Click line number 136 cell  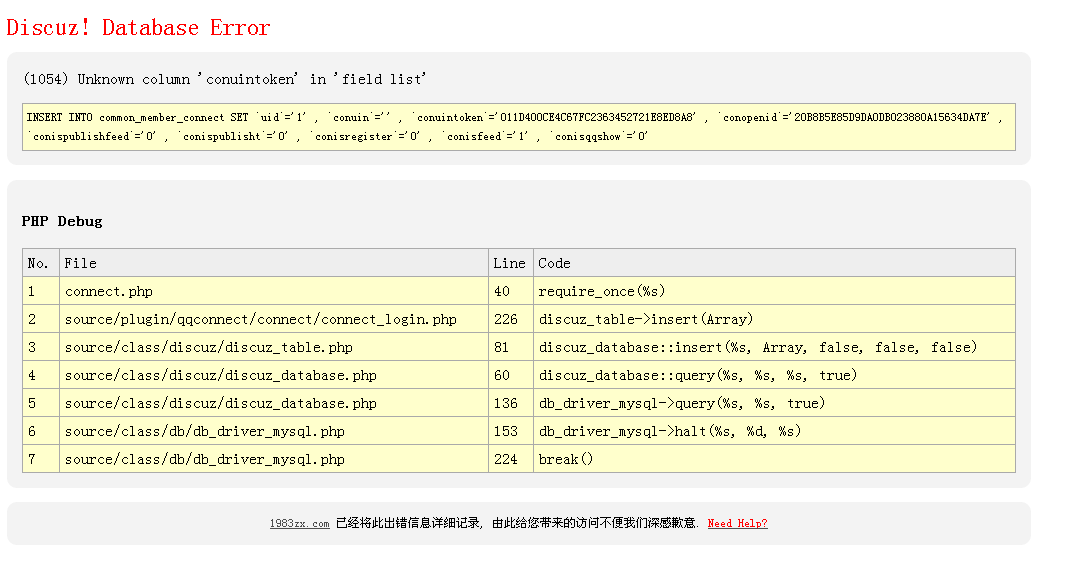[x=505, y=404]
